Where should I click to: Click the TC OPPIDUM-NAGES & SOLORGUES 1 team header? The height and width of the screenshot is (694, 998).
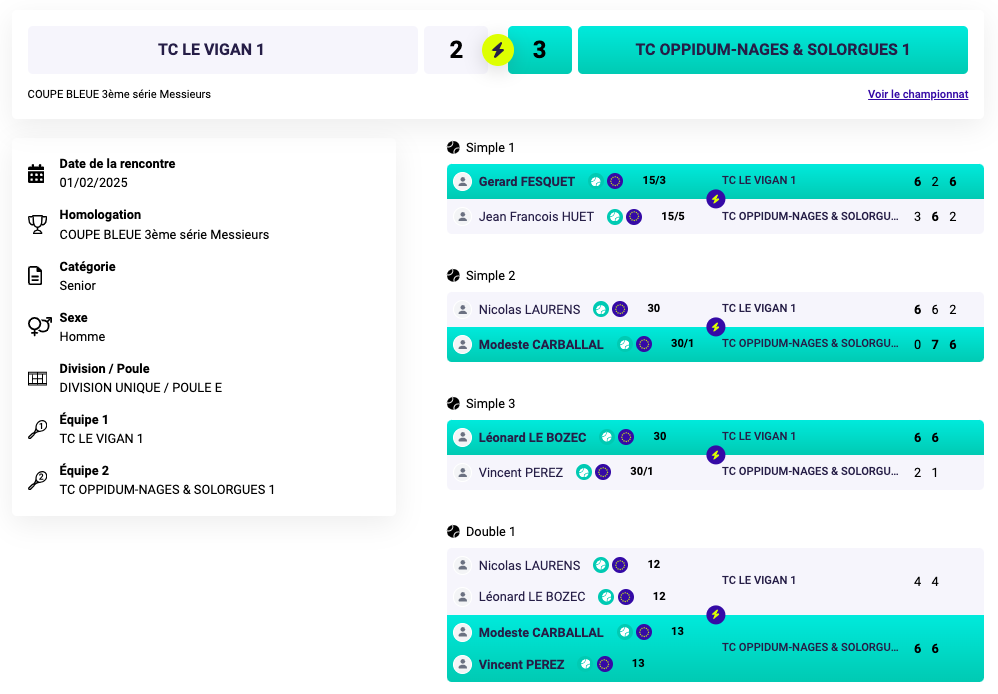[x=772, y=50]
